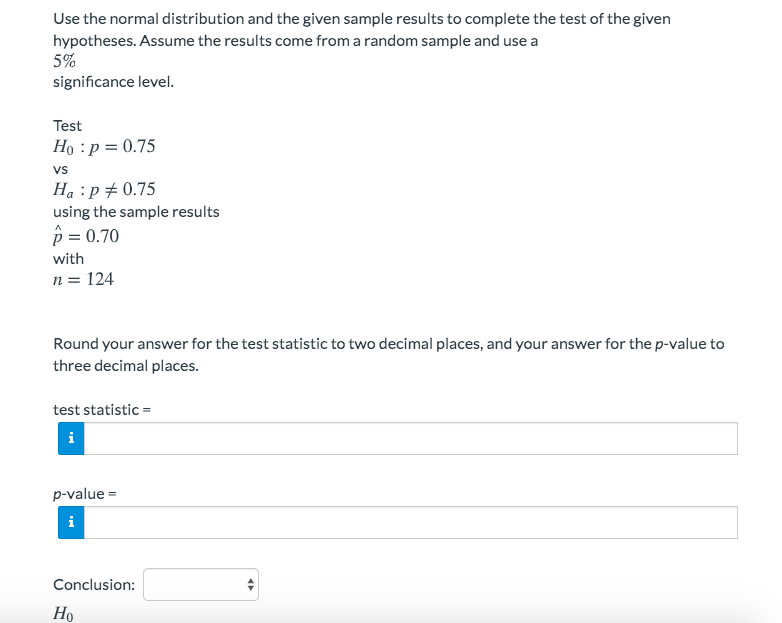Viewport: 782px width, 623px height.
Task: Focus the test statistic answer box
Action: coord(410,438)
